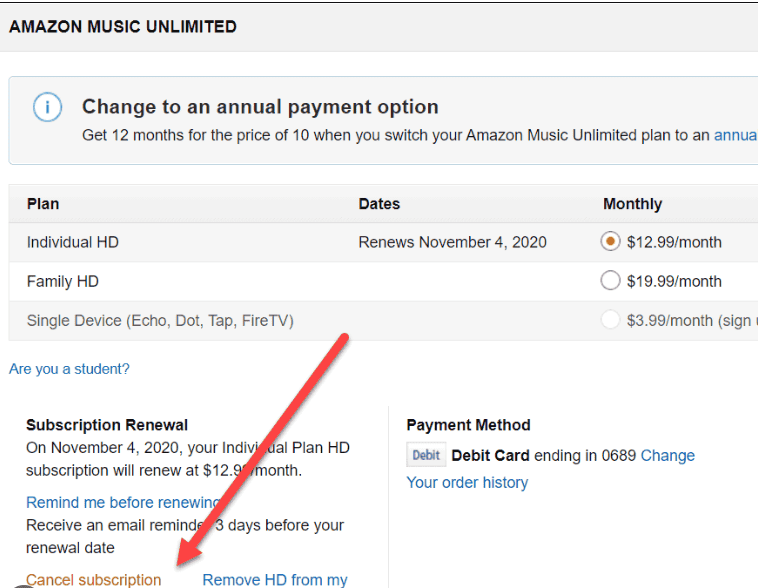Click the "Dates" column header
This screenshot has height=588, width=758.
point(379,204)
